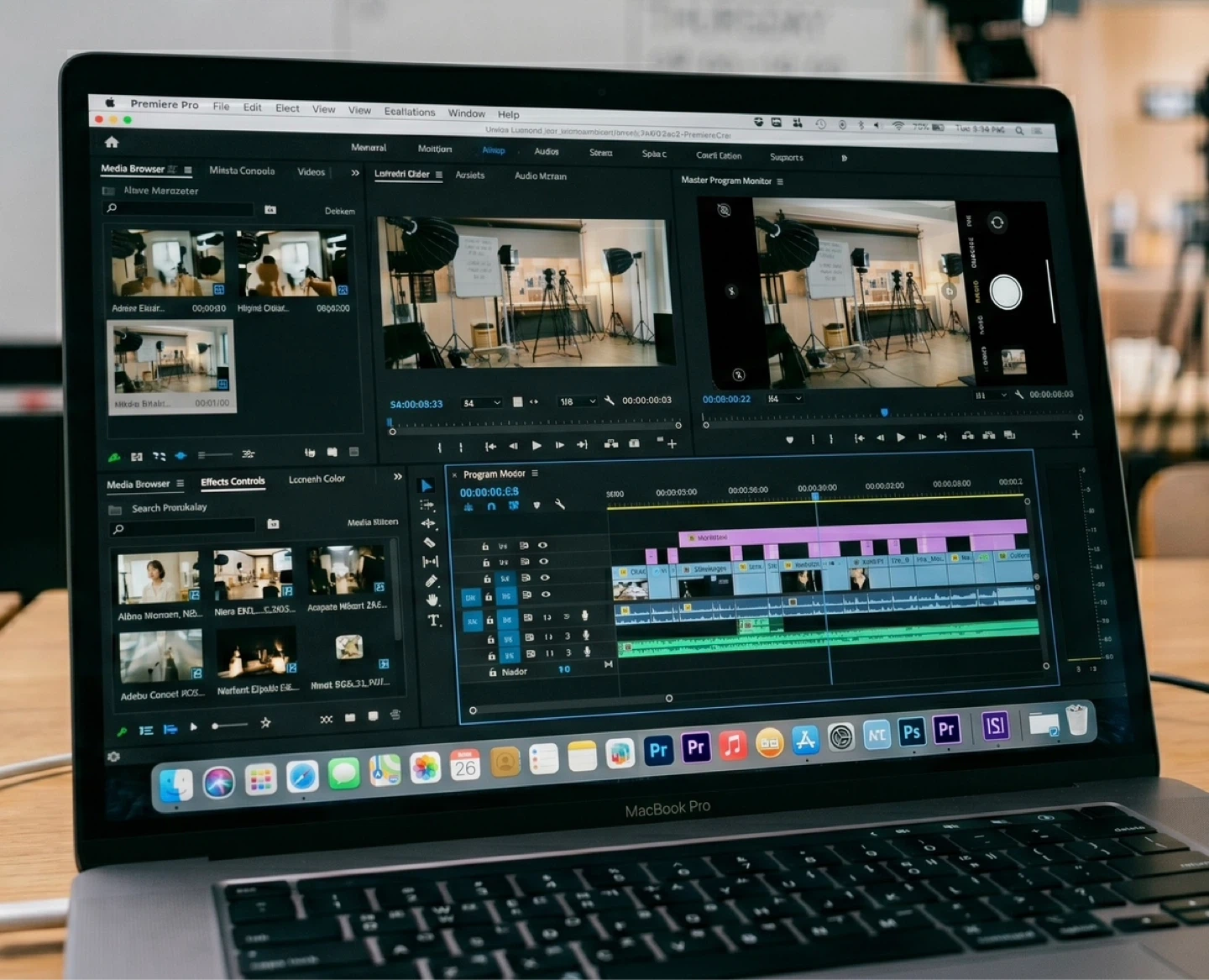Expand the upper panel tabs overflow chevron

pos(355,173)
